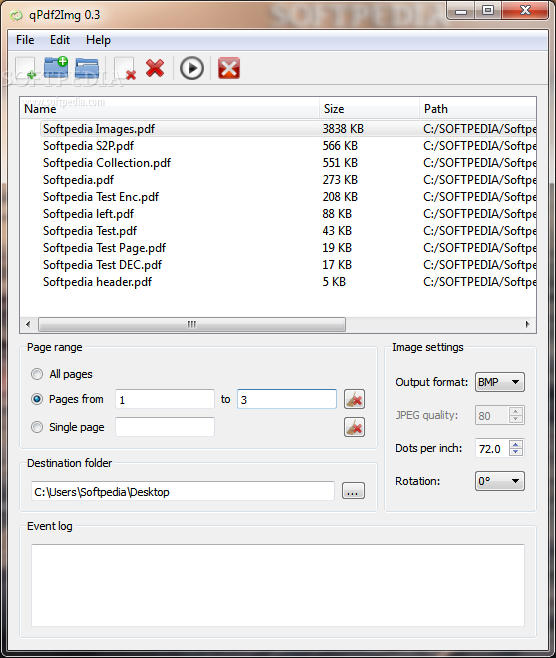Select the Single page radio button
556x658 pixels.
click(x=37, y=427)
